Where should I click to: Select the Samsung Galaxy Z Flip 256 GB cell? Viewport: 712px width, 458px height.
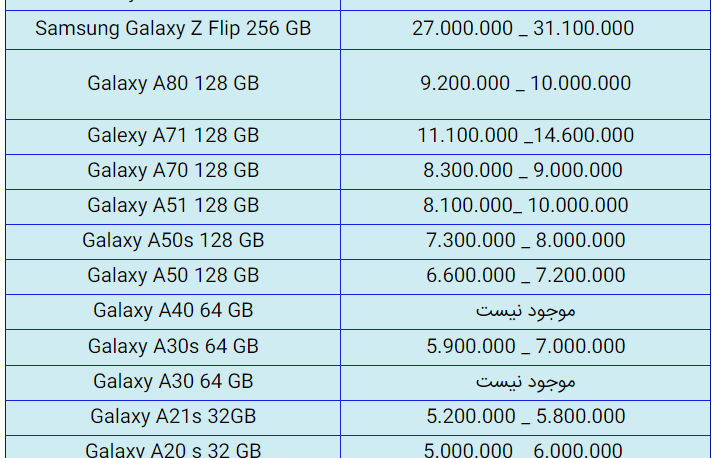coord(173,30)
